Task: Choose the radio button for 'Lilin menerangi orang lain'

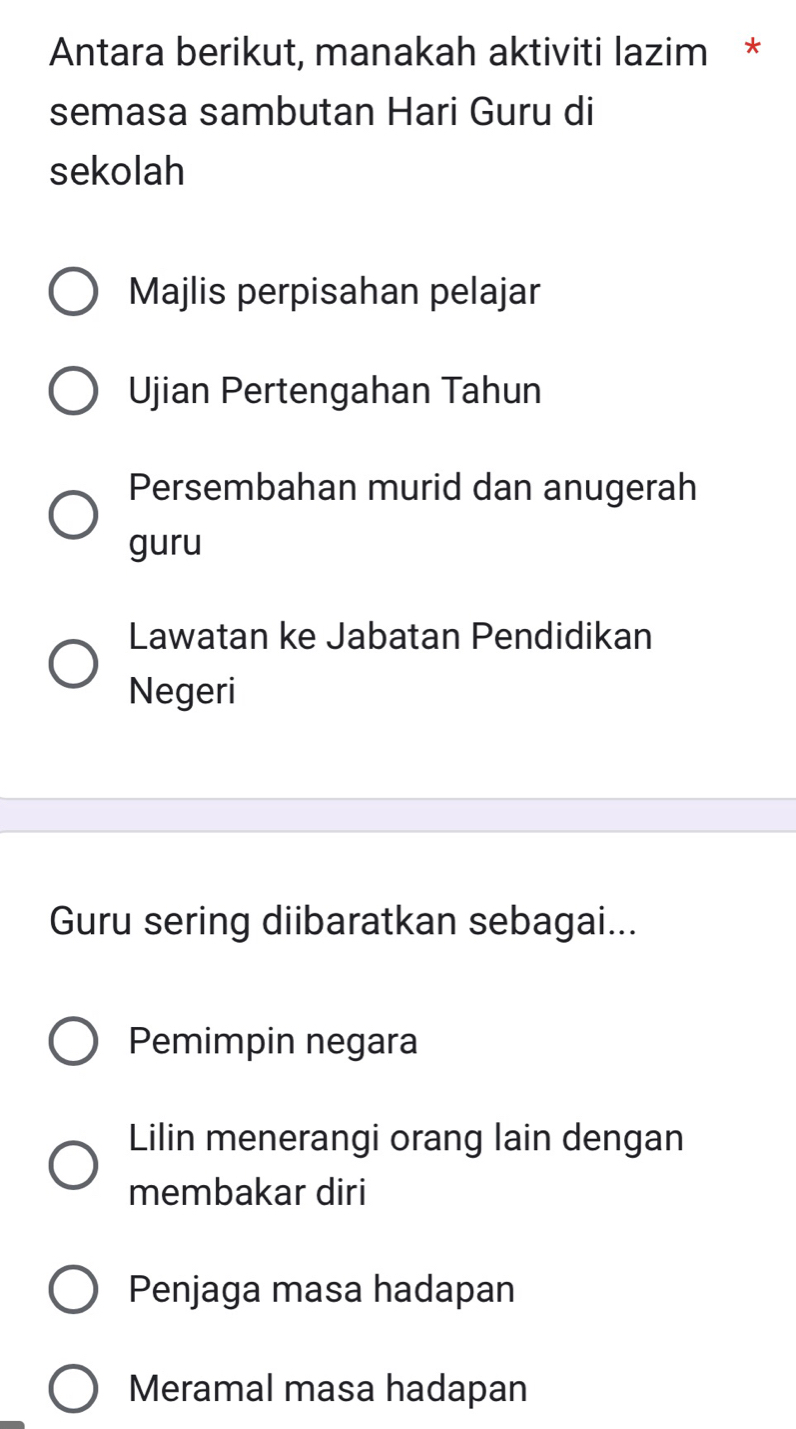Action: coord(74,1165)
